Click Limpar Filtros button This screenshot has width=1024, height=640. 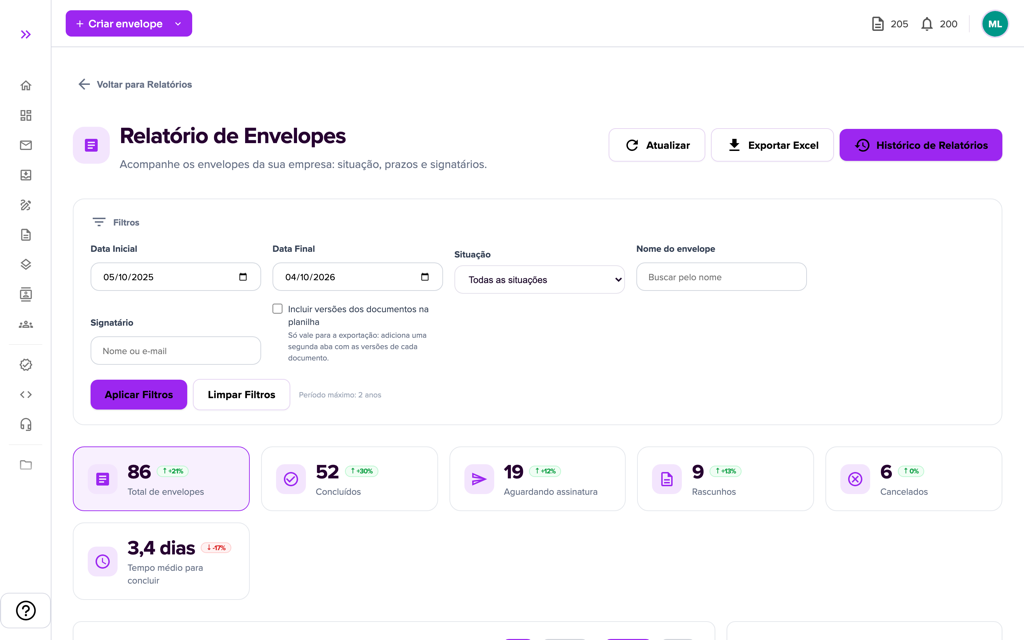point(242,394)
